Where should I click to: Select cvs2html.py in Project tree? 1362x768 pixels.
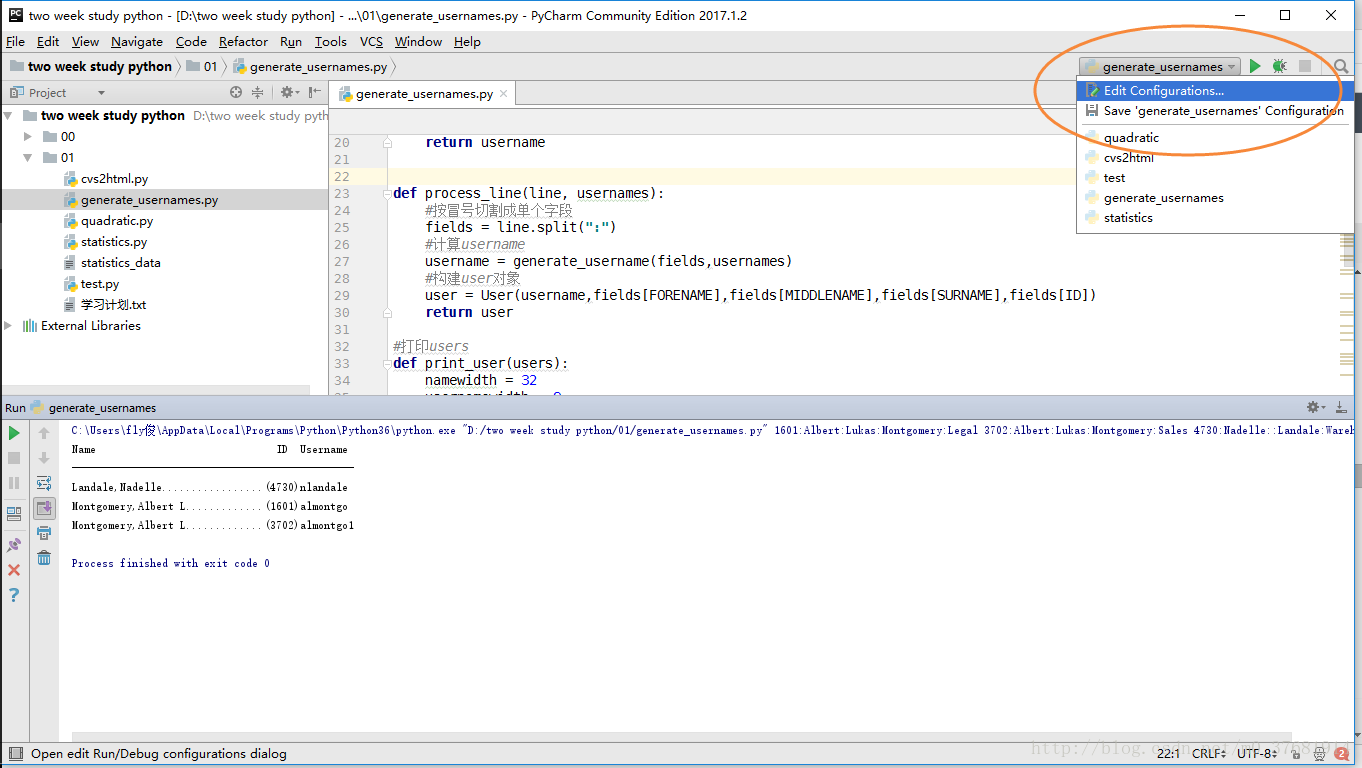tap(106, 178)
